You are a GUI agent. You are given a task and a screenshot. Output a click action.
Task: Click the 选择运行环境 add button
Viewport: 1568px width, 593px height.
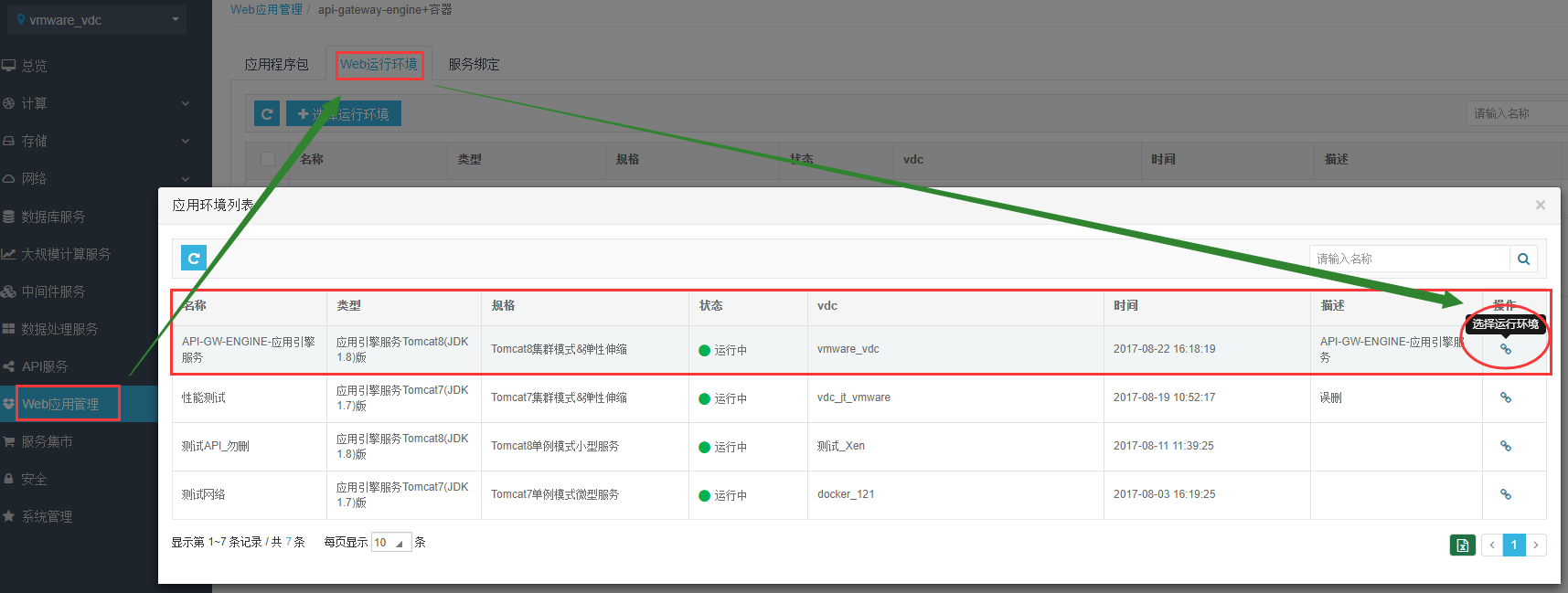(344, 114)
